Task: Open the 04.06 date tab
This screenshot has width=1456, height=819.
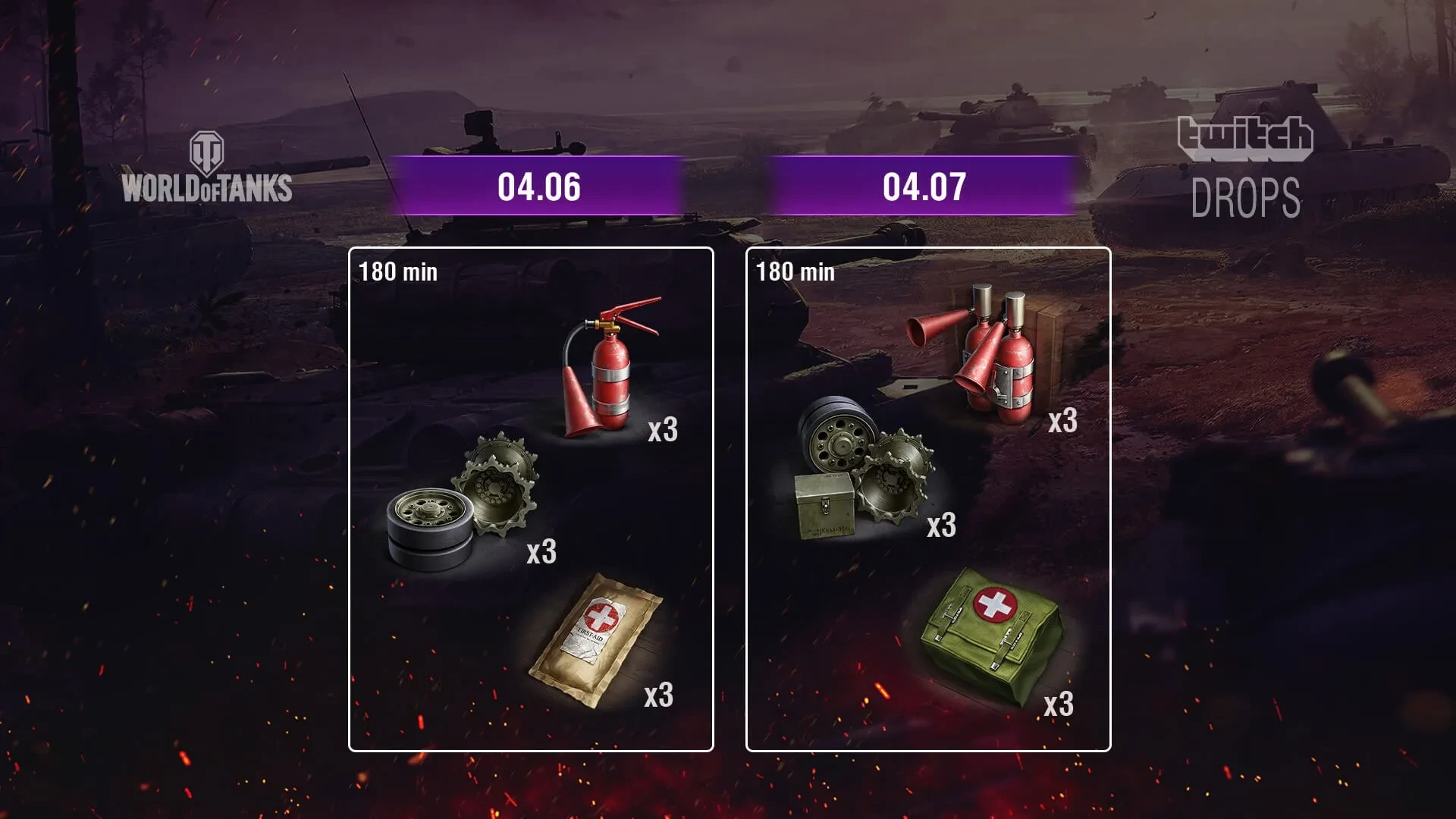Action: coord(539,187)
